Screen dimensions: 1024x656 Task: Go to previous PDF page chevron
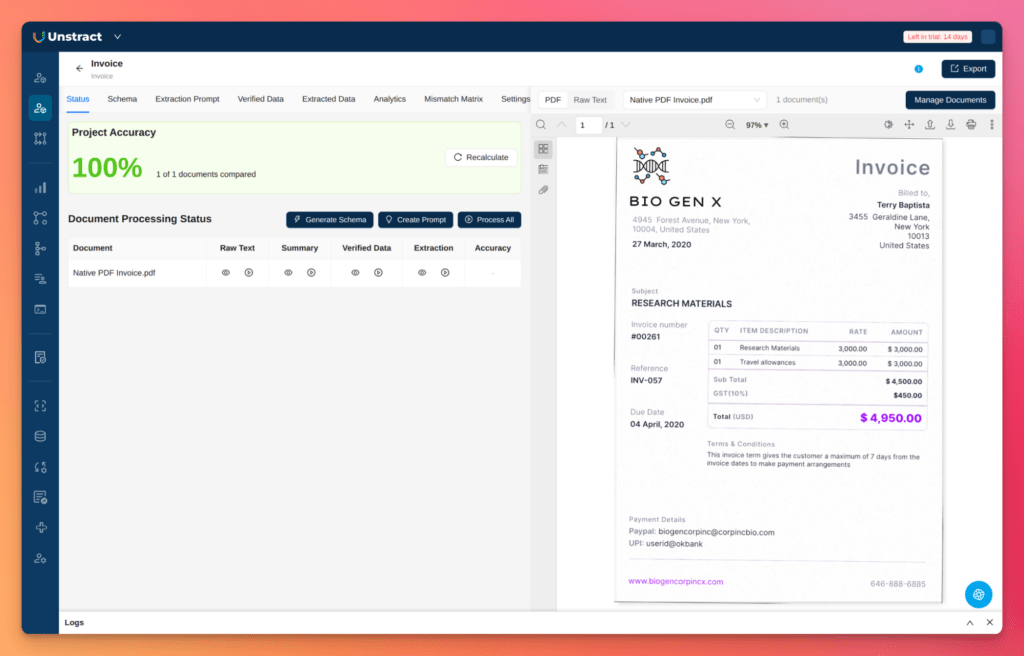(x=562, y=125)
